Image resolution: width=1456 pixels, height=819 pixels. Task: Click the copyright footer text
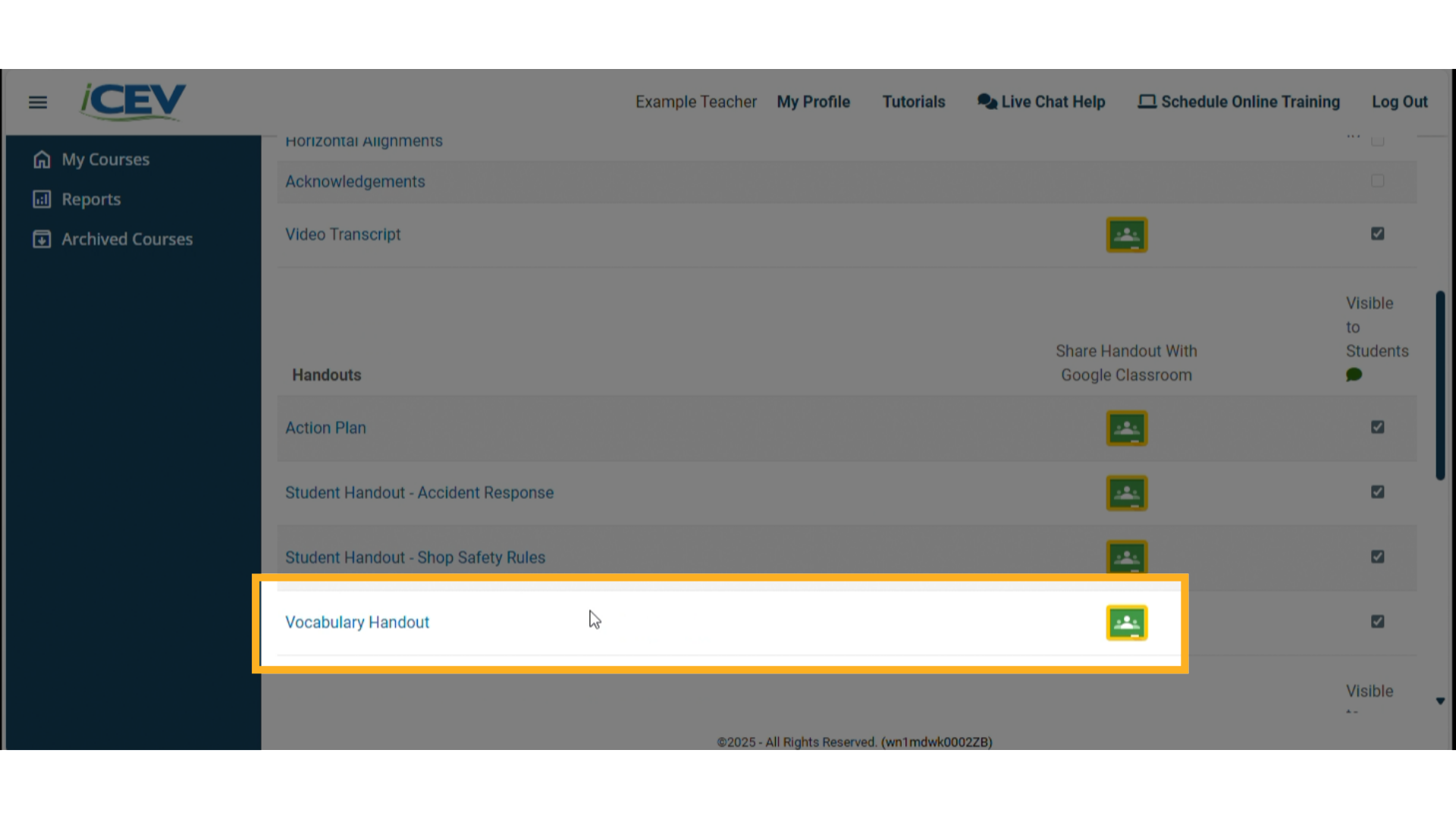[855, 742]
